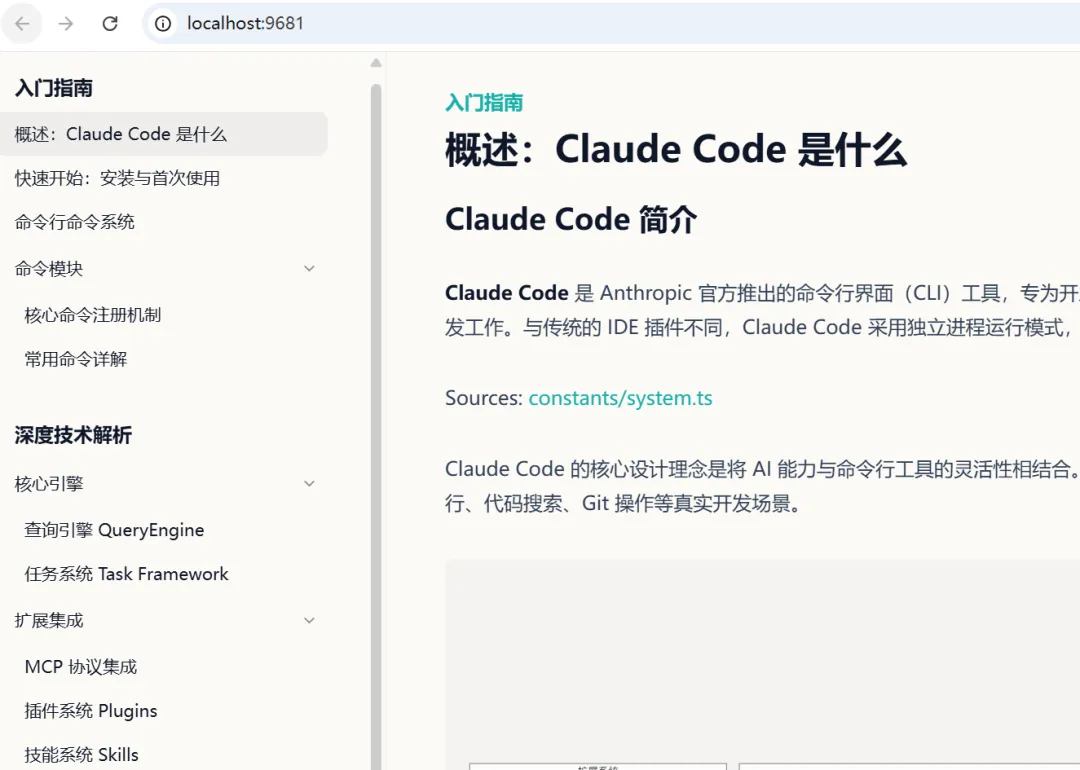Open MCP 协议集成 page
The image size is (1080, 770).
(x=81, y=667)
